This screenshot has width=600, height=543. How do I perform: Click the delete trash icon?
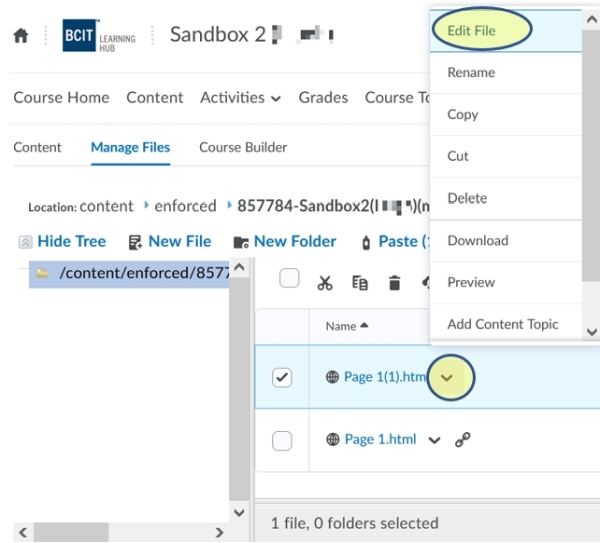coord(395,283)
